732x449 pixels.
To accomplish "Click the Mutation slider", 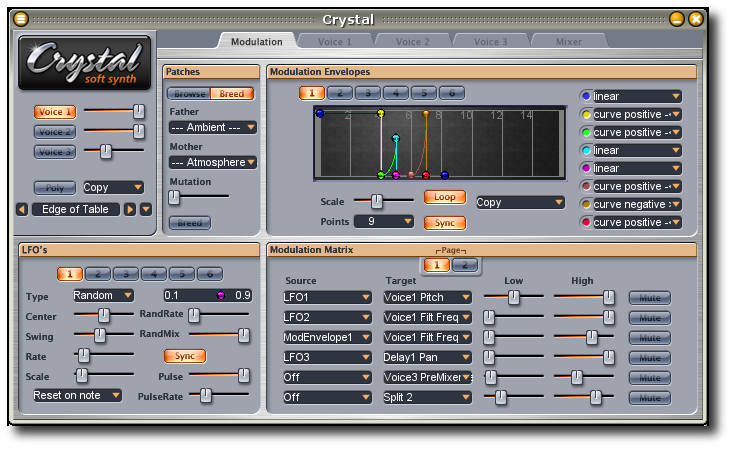I will click(198, 198).
